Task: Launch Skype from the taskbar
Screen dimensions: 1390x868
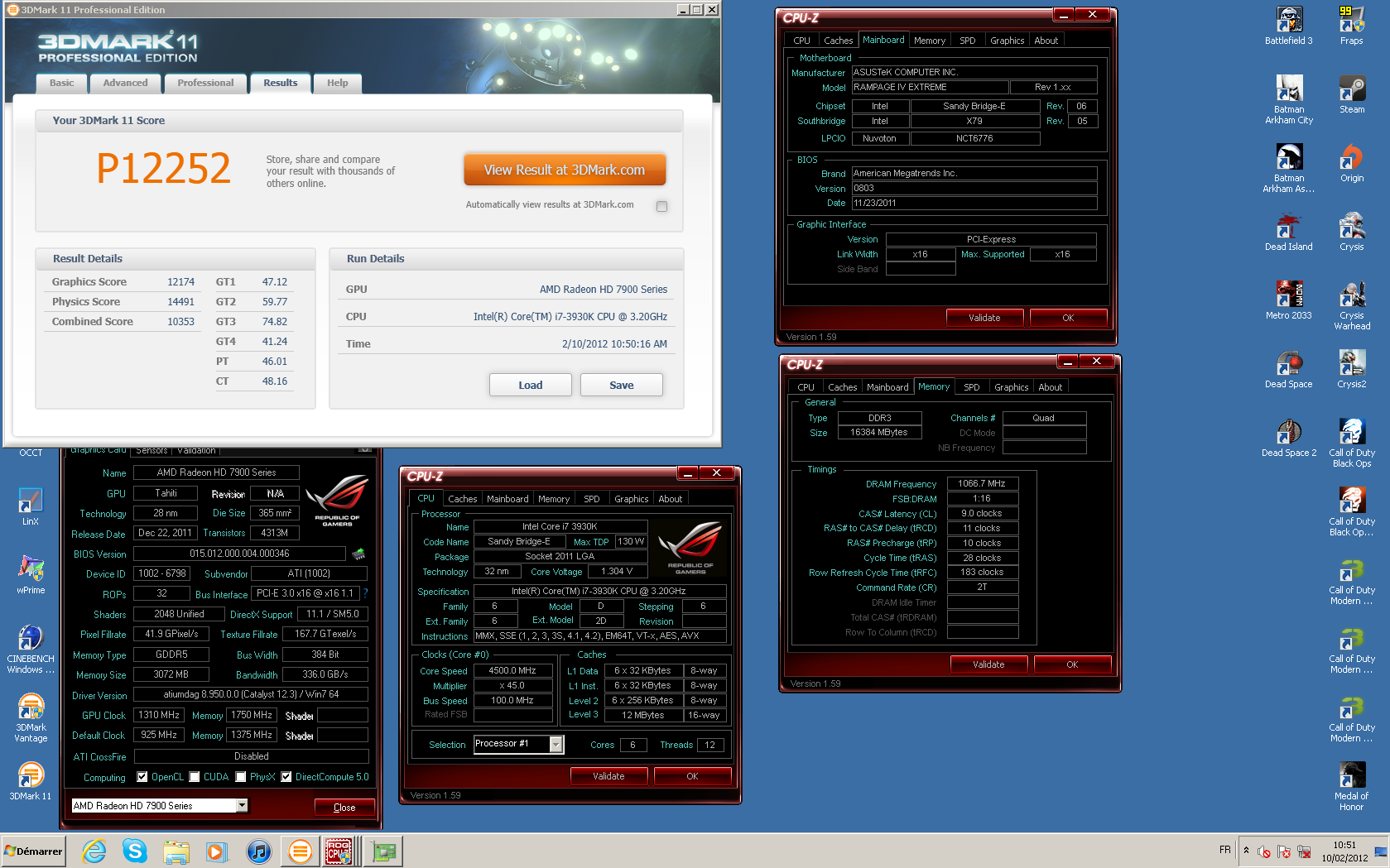Action: (134, 851)
